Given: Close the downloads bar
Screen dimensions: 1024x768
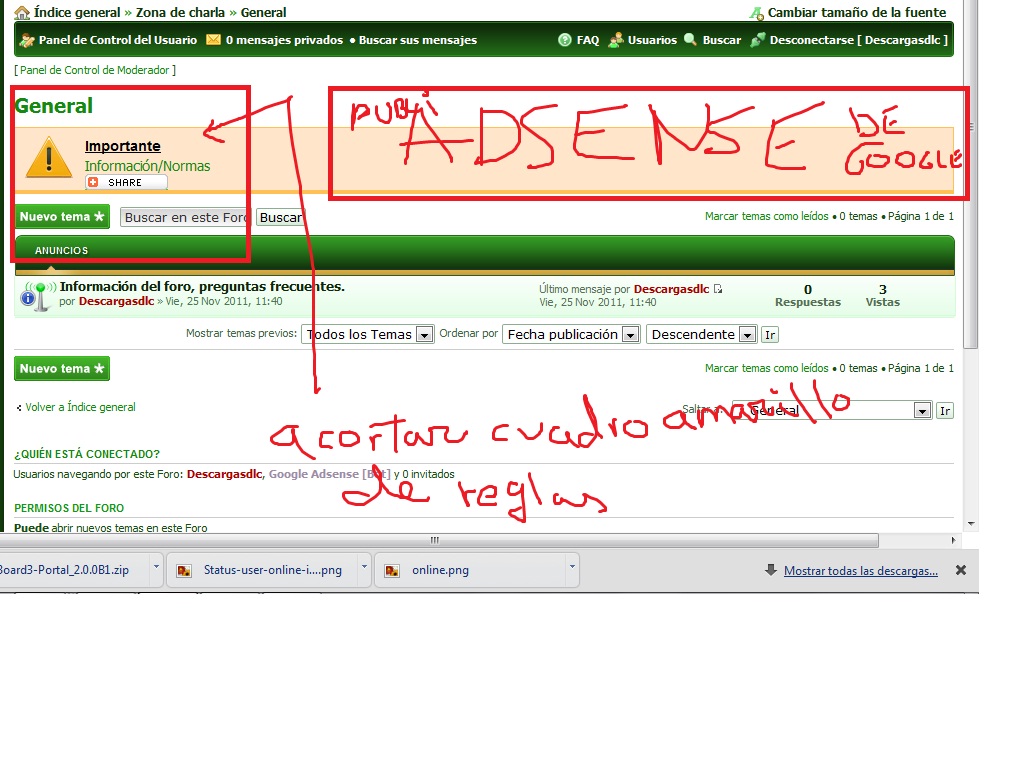Looking at the screenshot, I should pos(961,570).
